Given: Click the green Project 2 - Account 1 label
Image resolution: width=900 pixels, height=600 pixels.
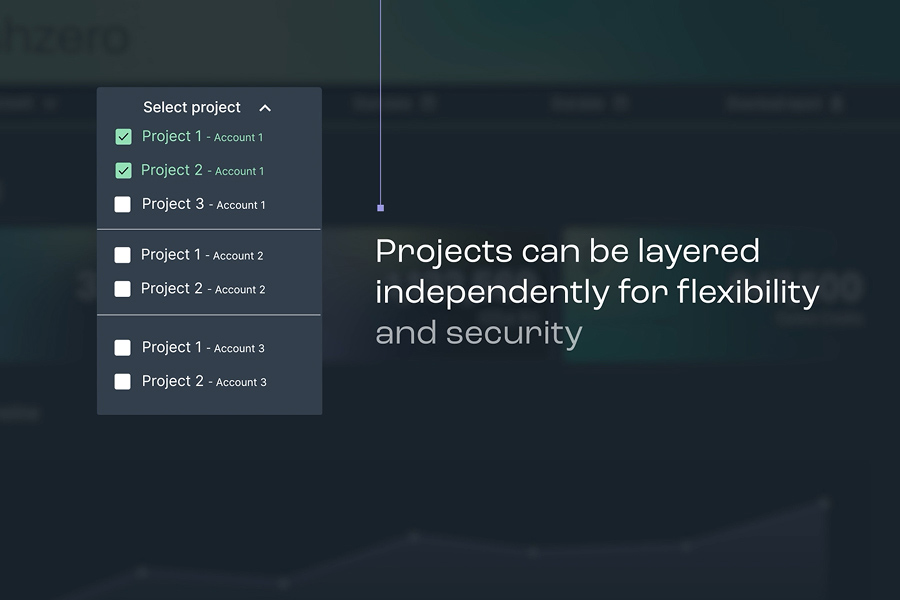Looking at the screenshot, I should tap(202, 171).
